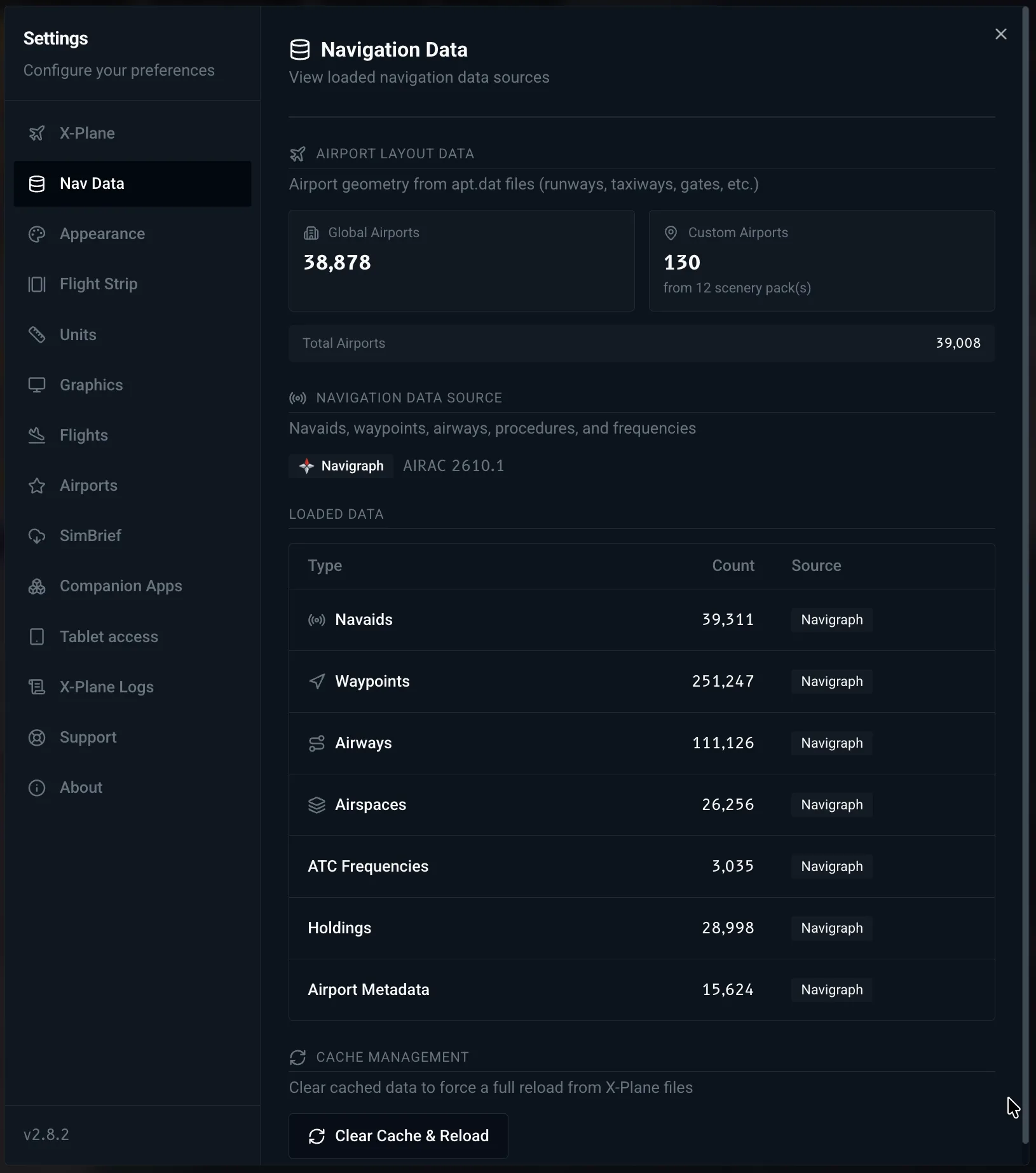
Task: Click the X-Plane Logs scroll icon
Action: (x=37, y=687)
